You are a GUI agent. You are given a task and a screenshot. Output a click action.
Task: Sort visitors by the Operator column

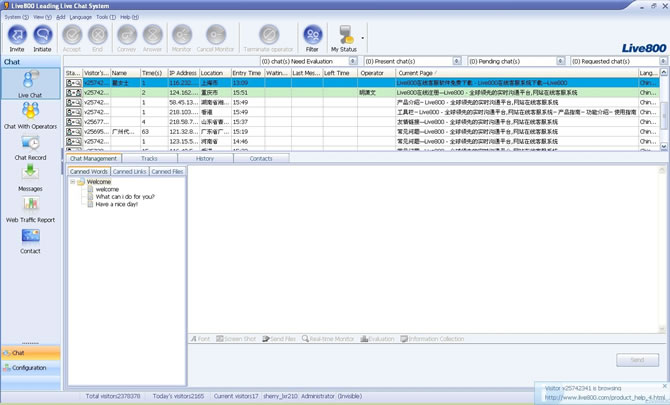point(376,73)
